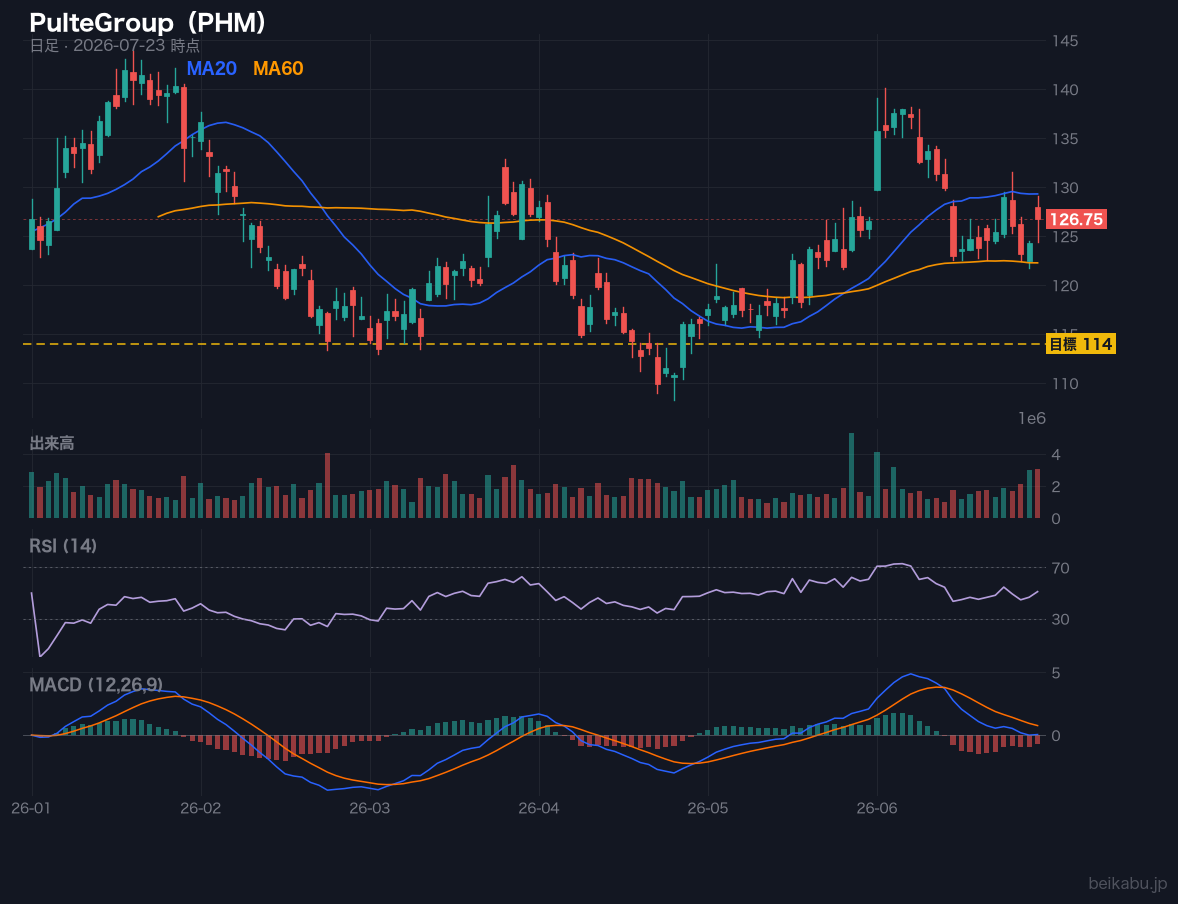This screenshot has height=904, width=1178.
Task: Click the 145 price axis label
Action: 1065,41
